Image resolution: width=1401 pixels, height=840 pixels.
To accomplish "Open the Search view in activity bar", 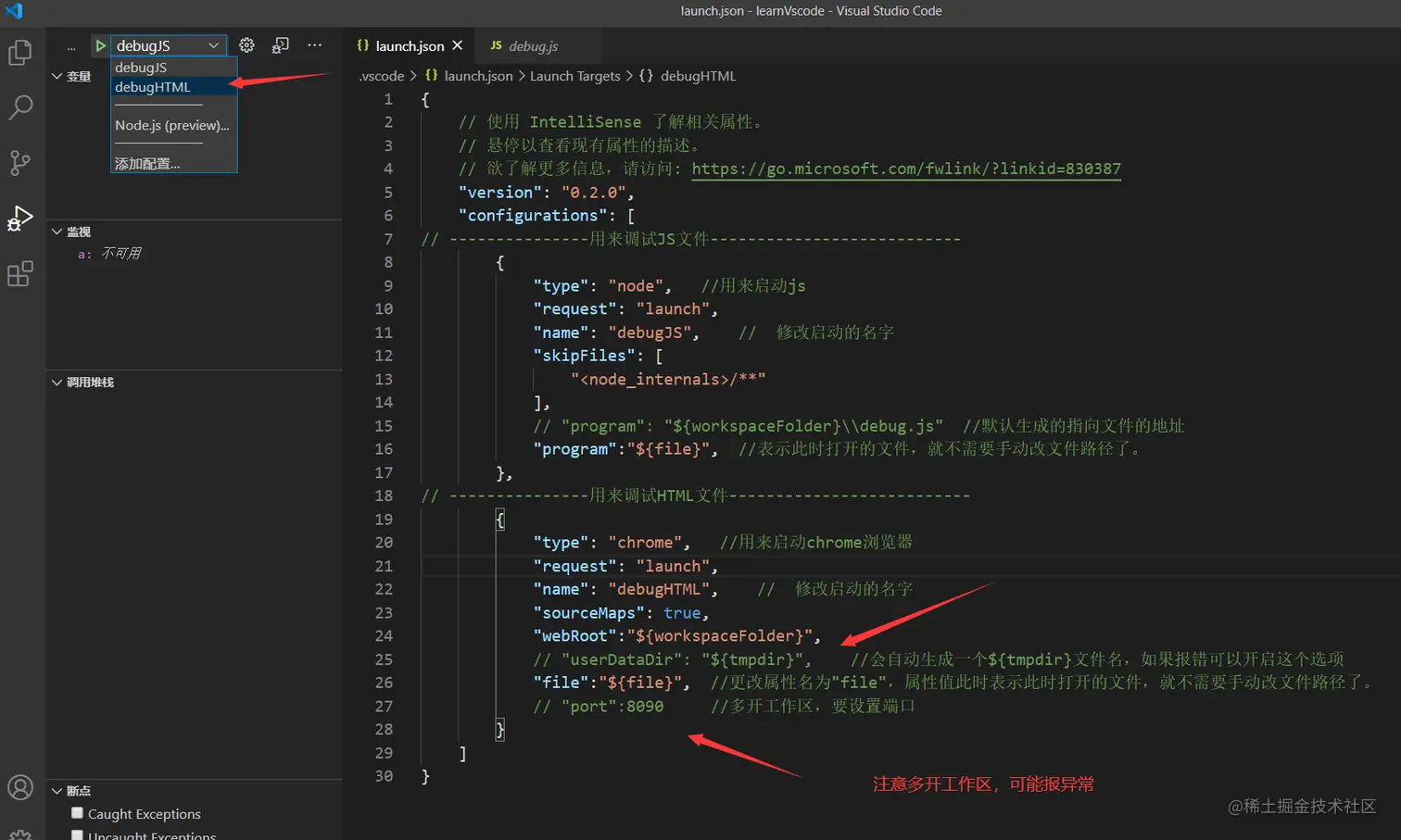I will tap(20, 107).
